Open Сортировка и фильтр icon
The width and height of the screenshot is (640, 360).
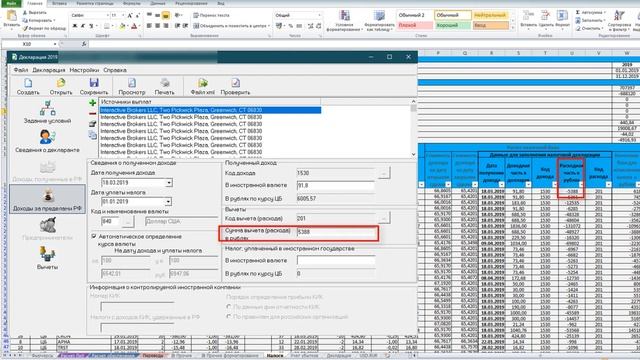point(619,16)
